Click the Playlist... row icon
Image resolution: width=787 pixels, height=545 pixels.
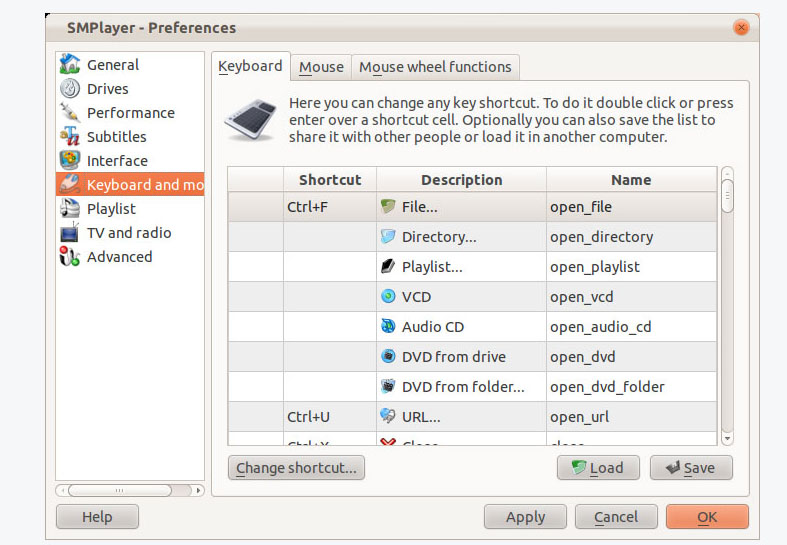tap(388, 266)
